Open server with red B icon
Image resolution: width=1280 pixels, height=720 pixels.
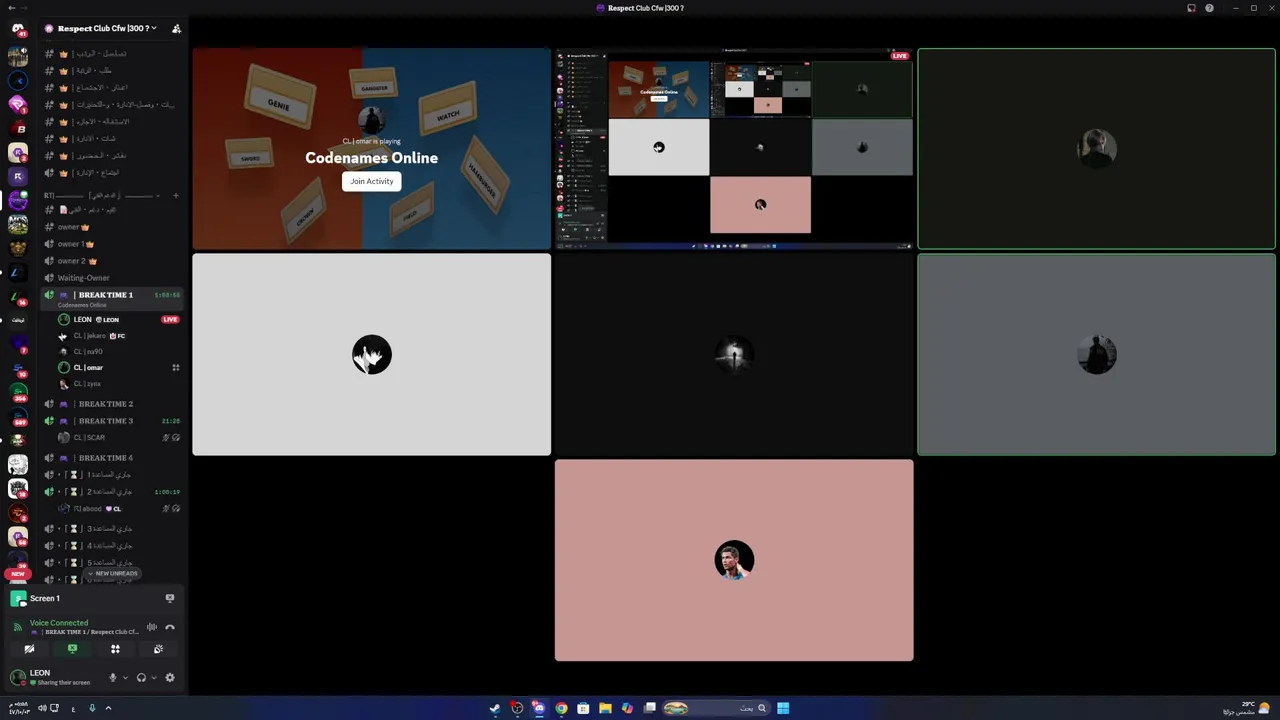(x=17, y=128)
